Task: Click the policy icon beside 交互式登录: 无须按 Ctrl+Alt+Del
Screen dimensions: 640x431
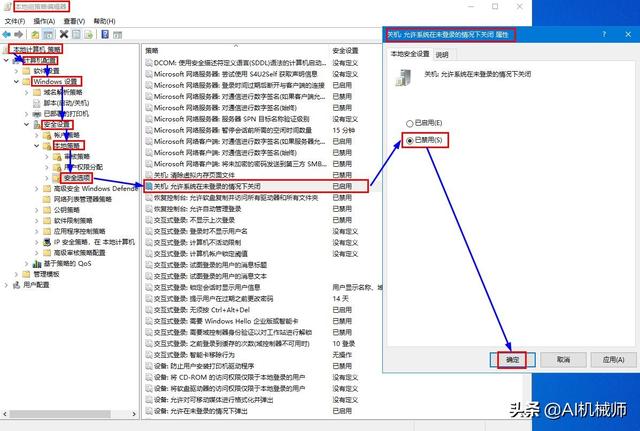Action: pos(149,310)
